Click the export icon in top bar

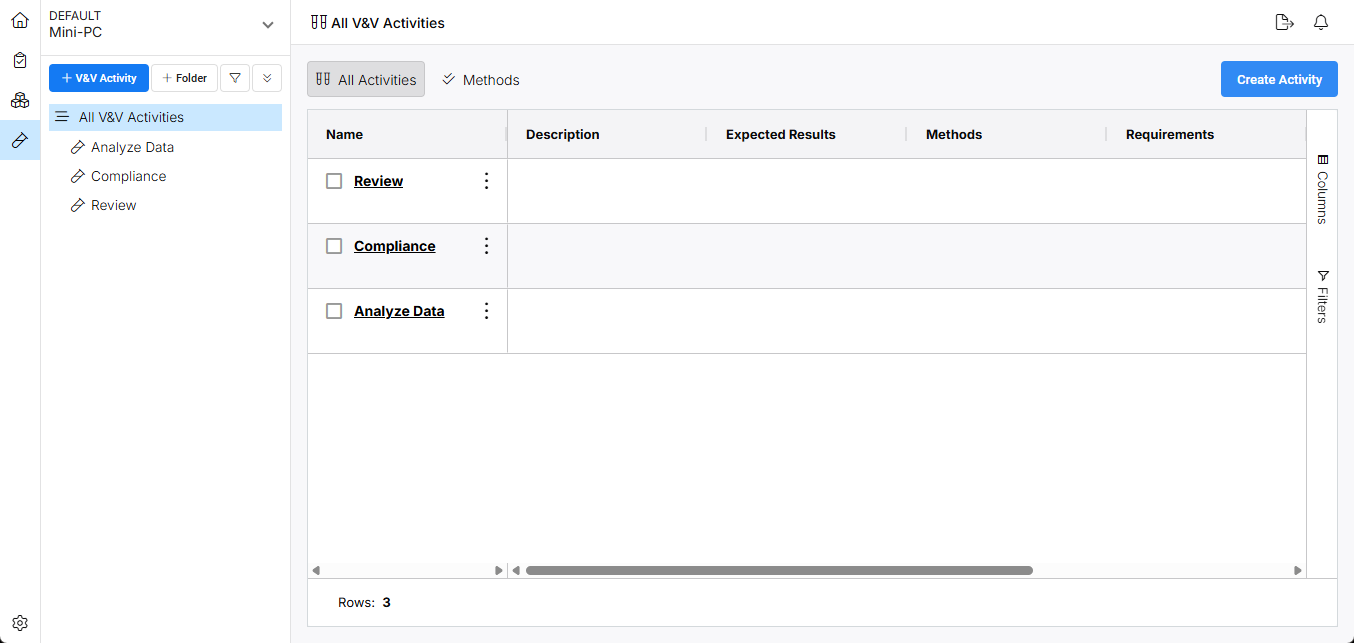[1285, 22]
